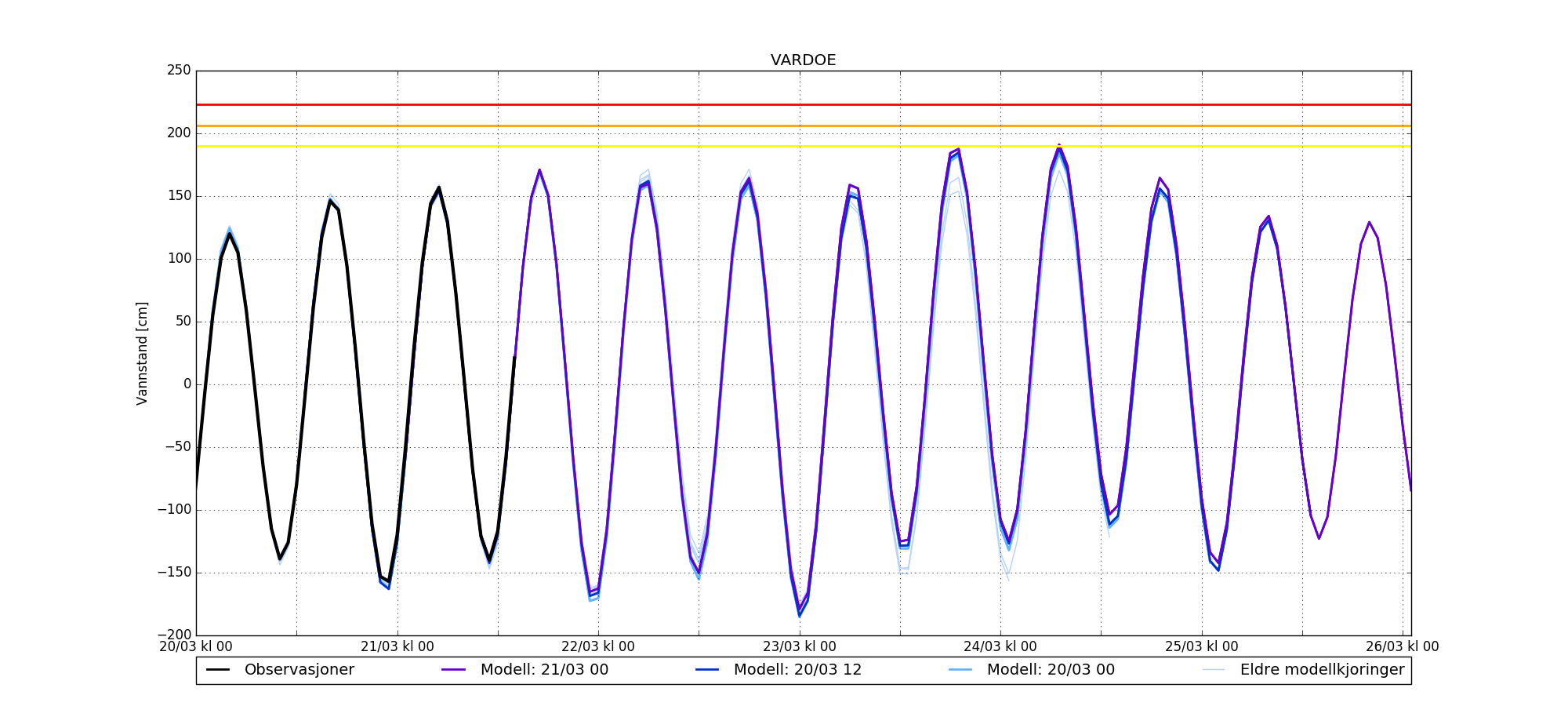Viewport: 1568px width, 706px height.
Task: Click the red horizontal threshold line
Action: pos(804,104)
